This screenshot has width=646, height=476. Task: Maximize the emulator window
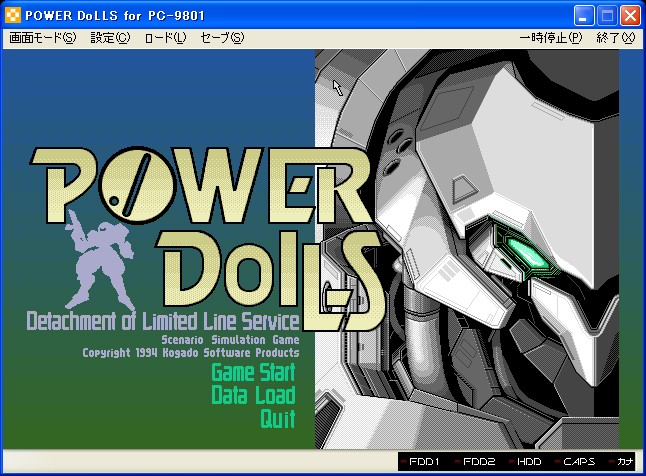pos(608,15)
